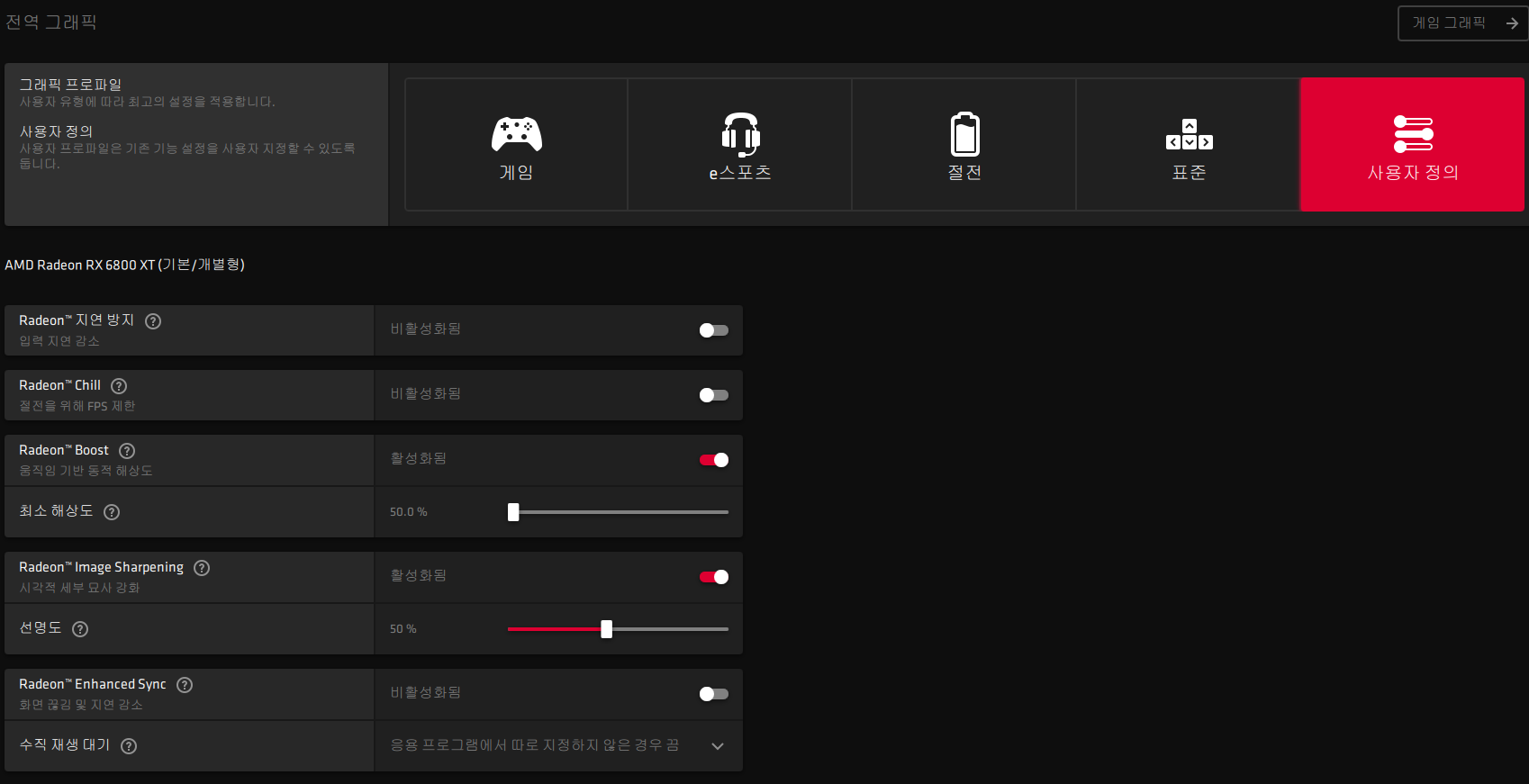1529x784 pixels.
Task: Click AMD Radeon RX 6800 XT label
Action: (125, 265)
